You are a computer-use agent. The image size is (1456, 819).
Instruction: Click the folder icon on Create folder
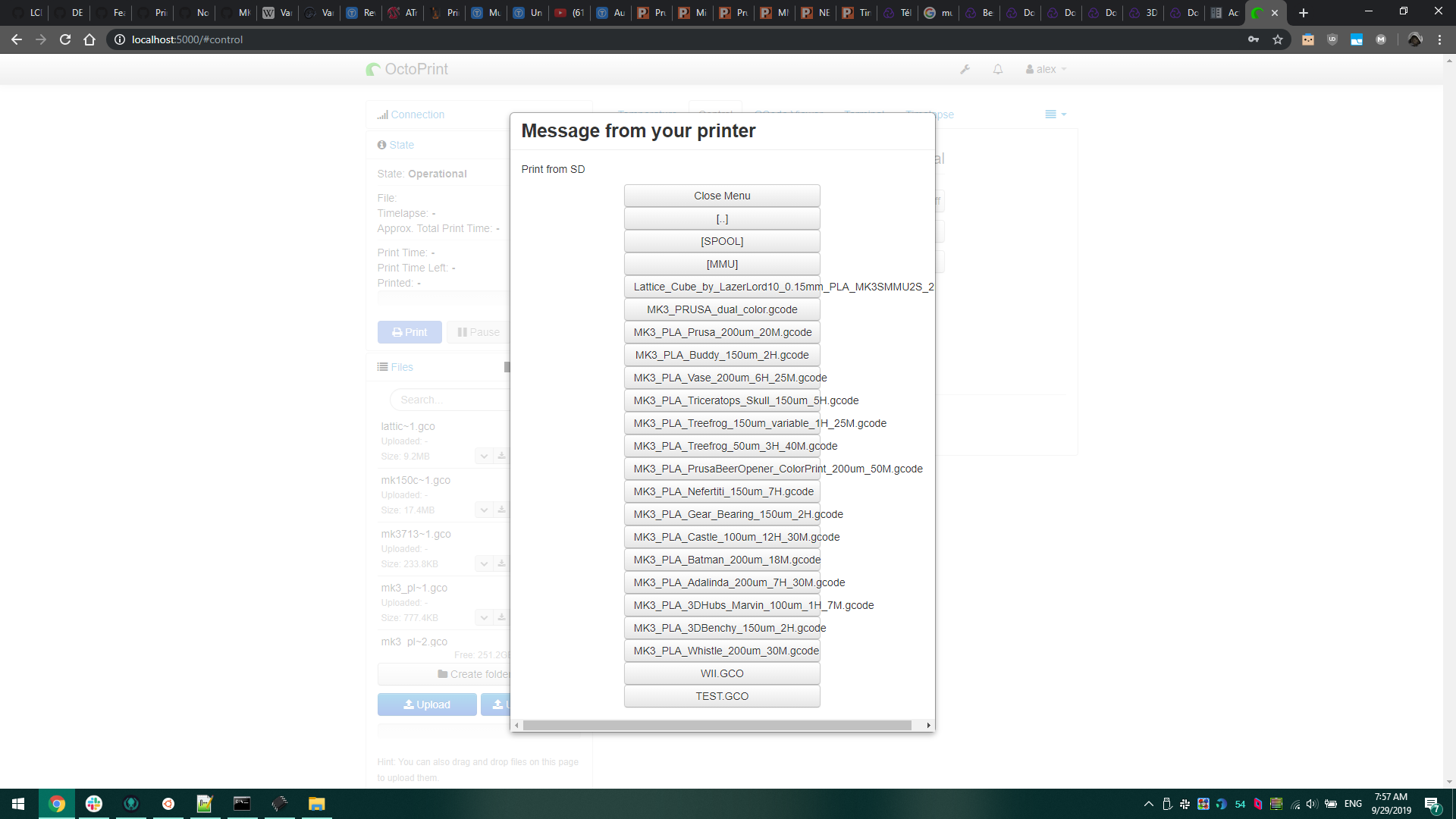442,674
